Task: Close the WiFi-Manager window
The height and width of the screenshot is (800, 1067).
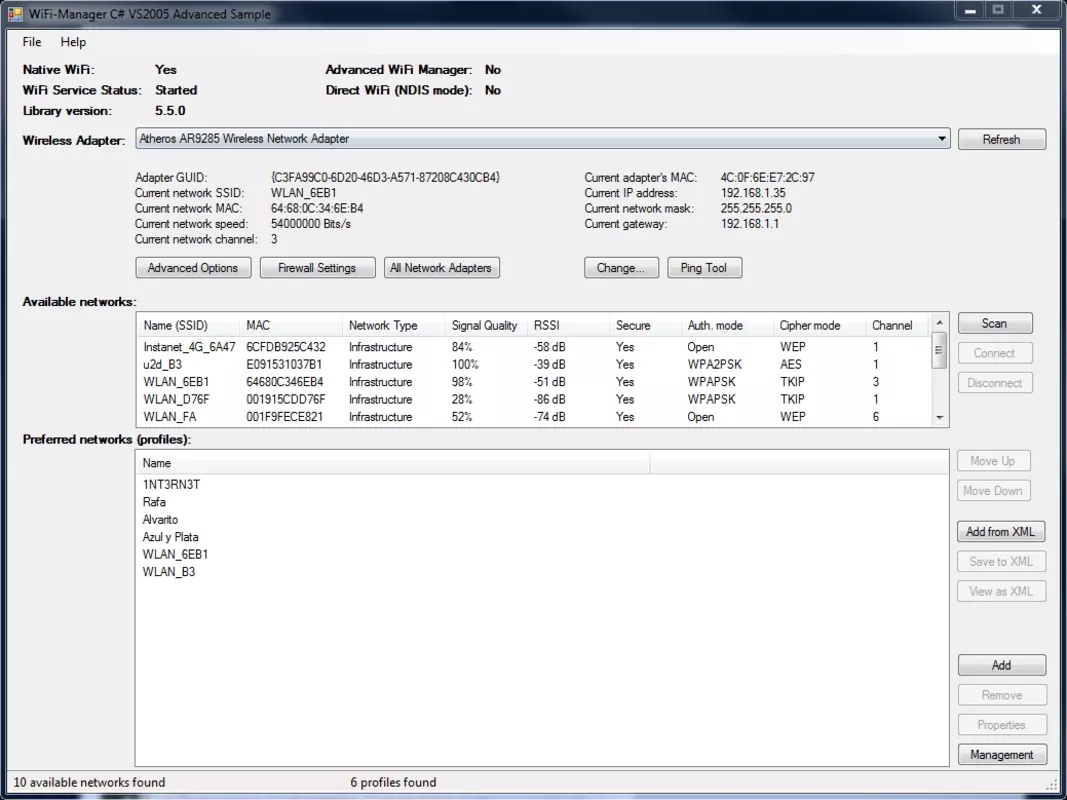Action: (x=1036, y=10)
